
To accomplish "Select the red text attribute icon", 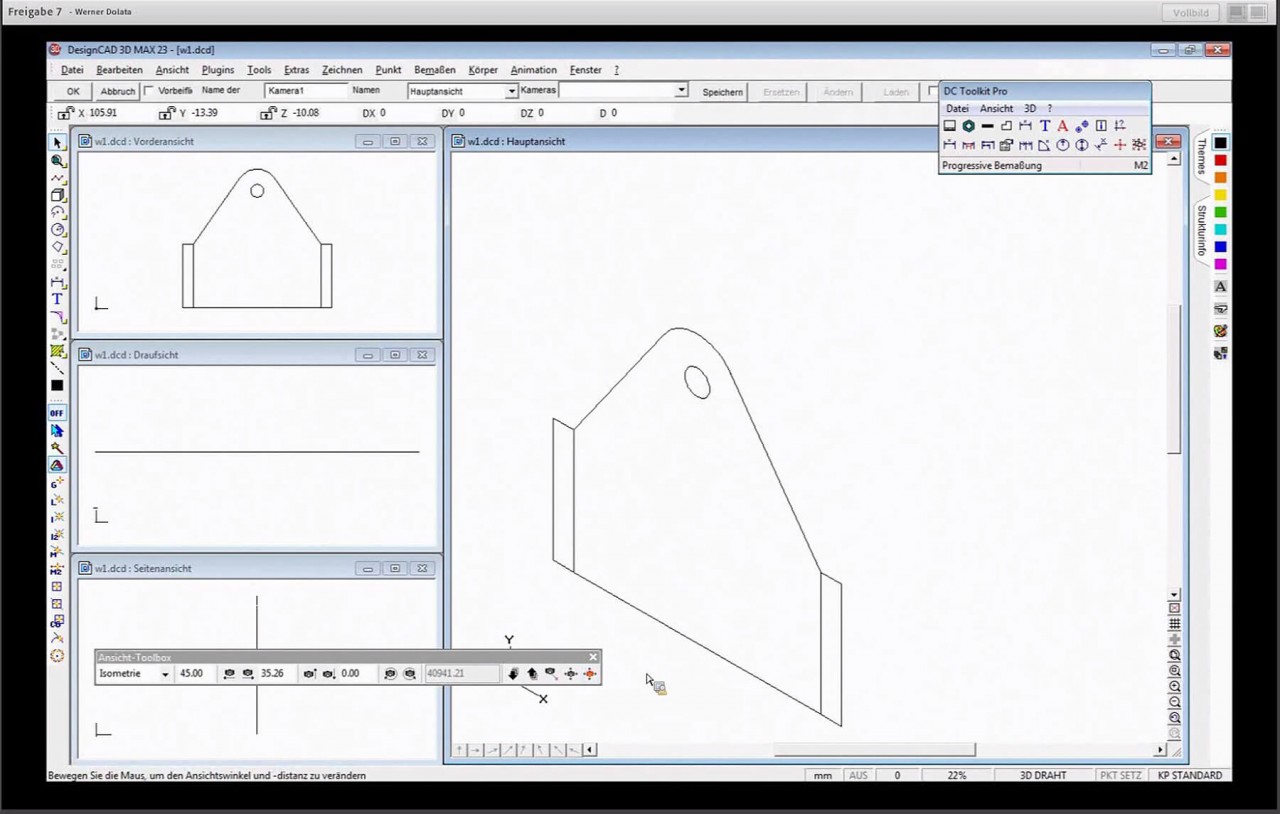I will 1062,126.
